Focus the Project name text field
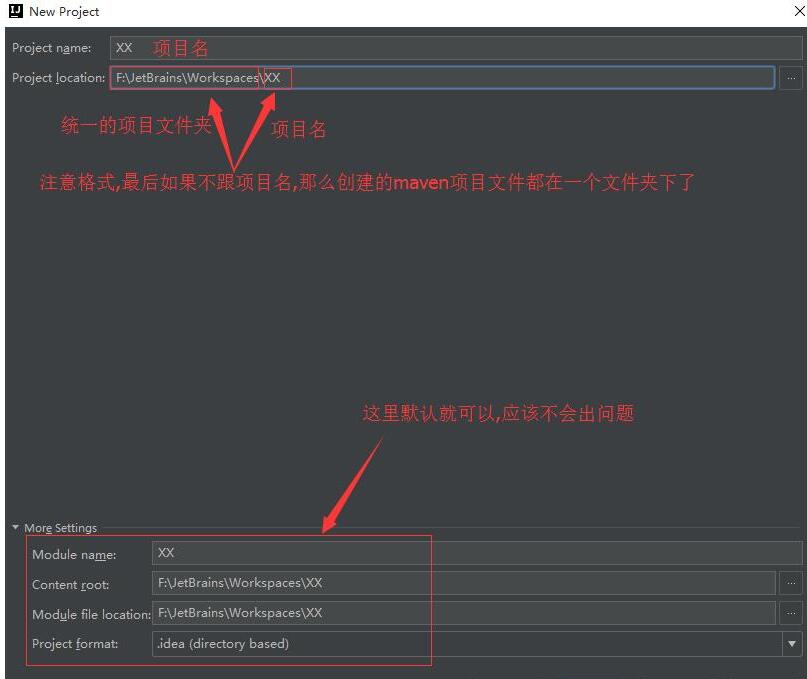 [x=455, y=48]
